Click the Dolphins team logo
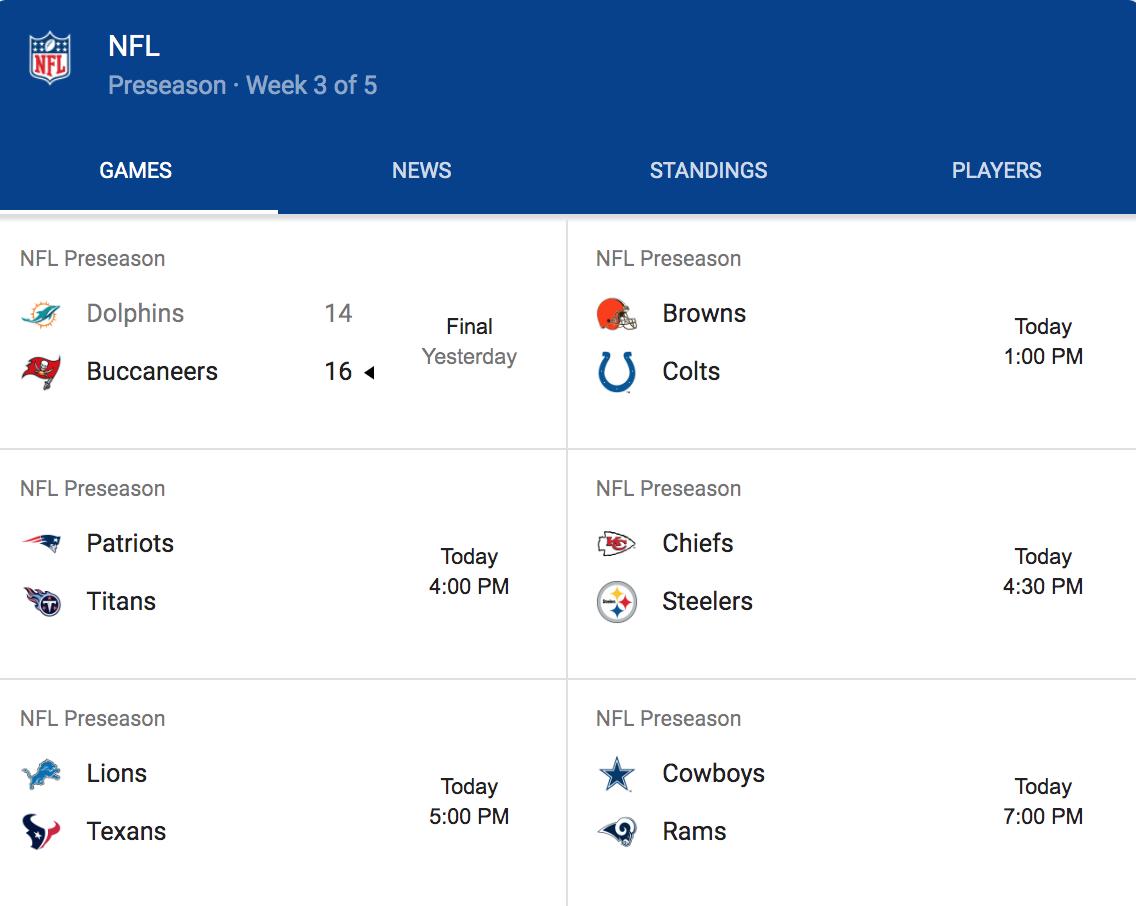 (x=41, y=314)
